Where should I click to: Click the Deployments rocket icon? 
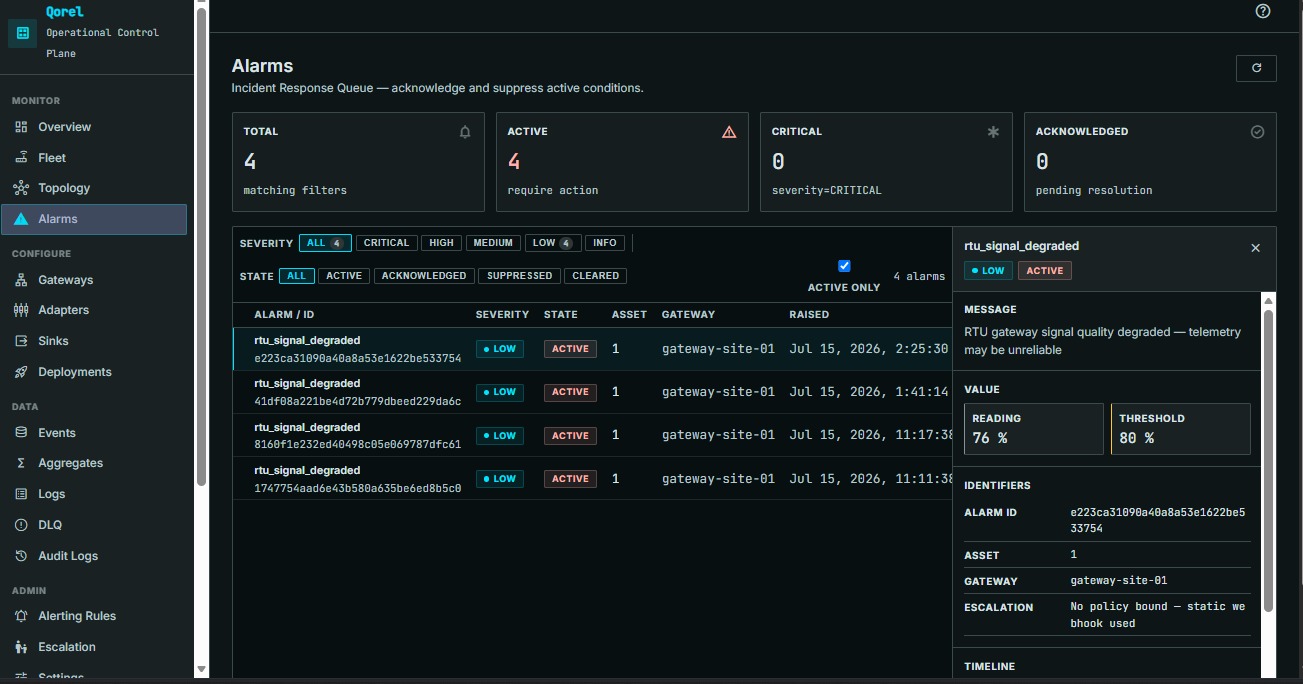pos(21,372)
